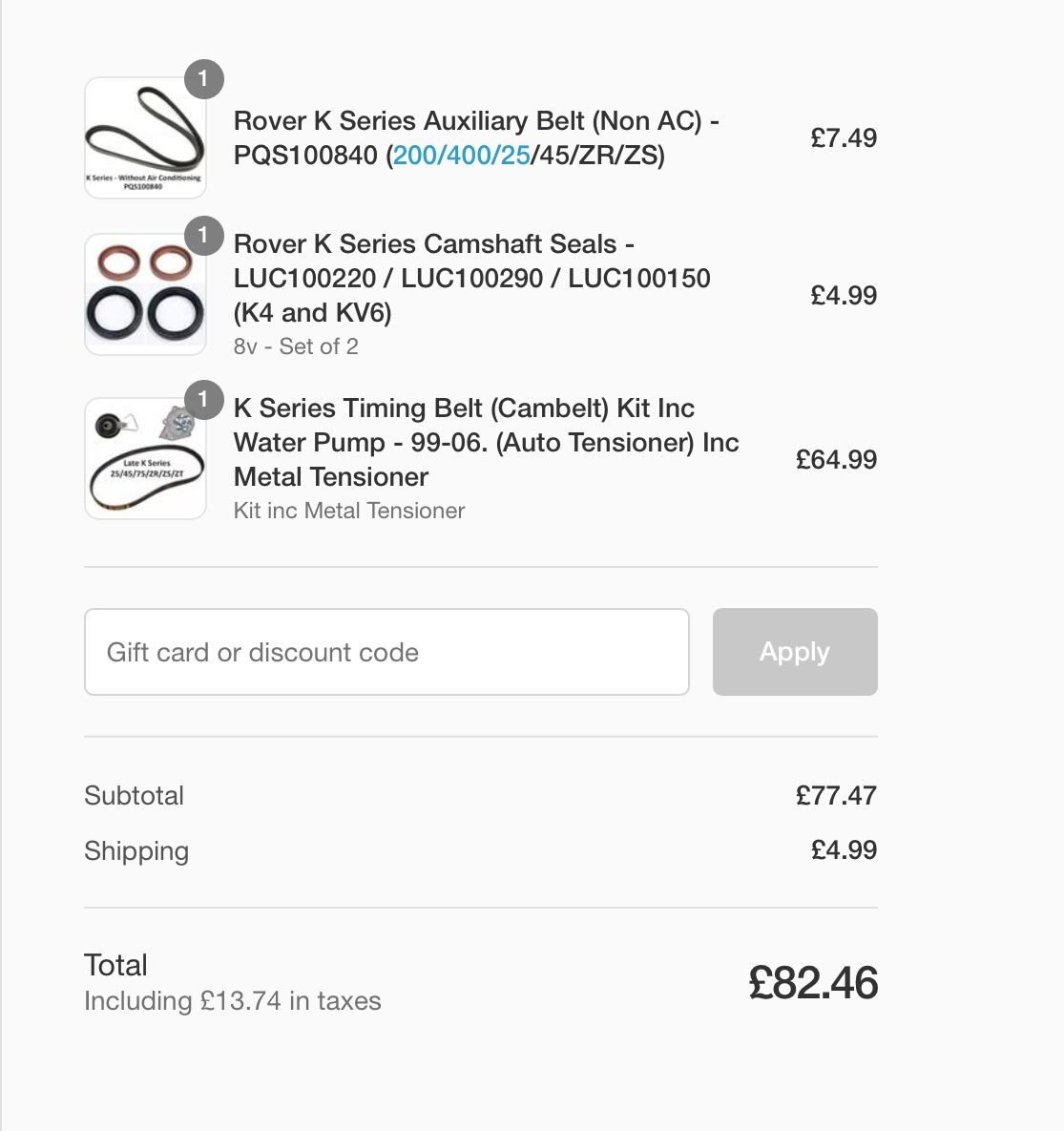Screen dimensions: 1064x1131
Task: Select the Rover K Series Auxiliary Belt title
Action: click(476, 137)
